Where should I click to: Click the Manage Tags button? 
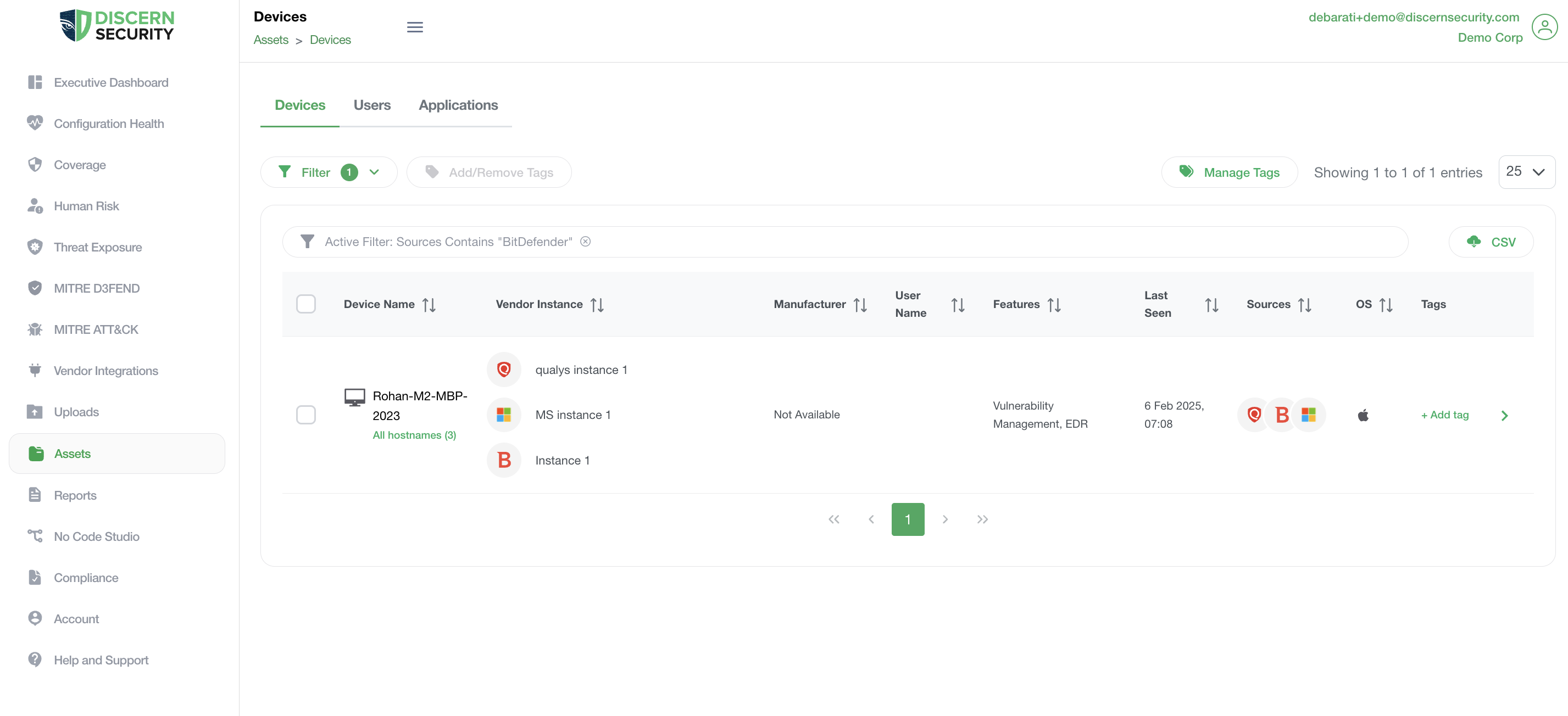[x=1230, y=172]
